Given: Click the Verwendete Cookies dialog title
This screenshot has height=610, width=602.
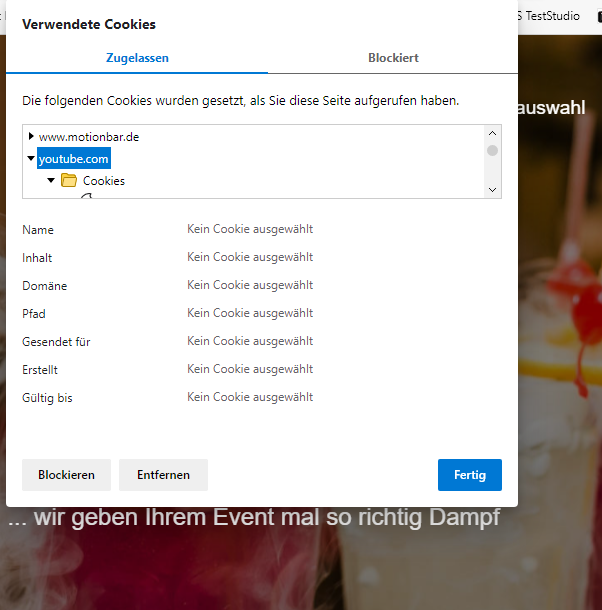Looking at the screenshot, I should pyautogui.click(x=89, y=24).
